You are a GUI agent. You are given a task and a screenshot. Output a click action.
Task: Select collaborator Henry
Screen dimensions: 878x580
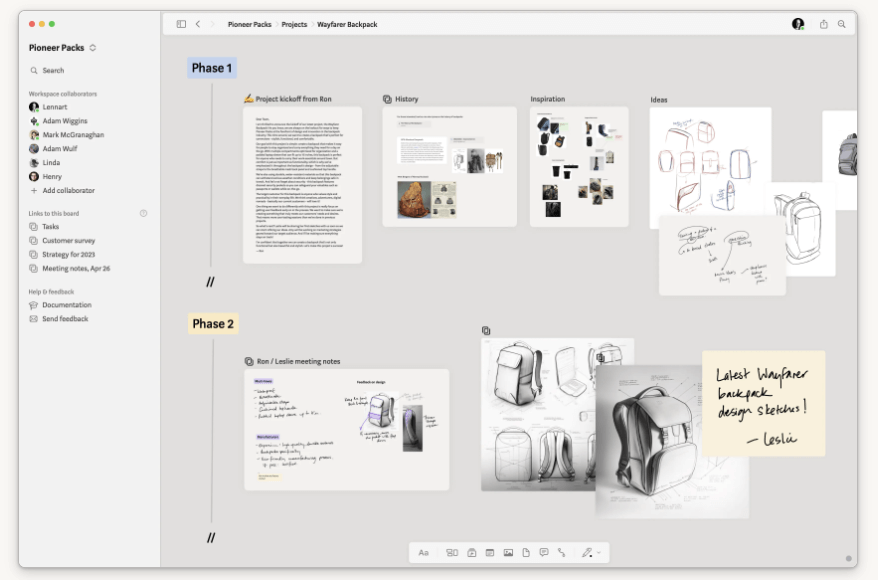click(x=45, y=177)
